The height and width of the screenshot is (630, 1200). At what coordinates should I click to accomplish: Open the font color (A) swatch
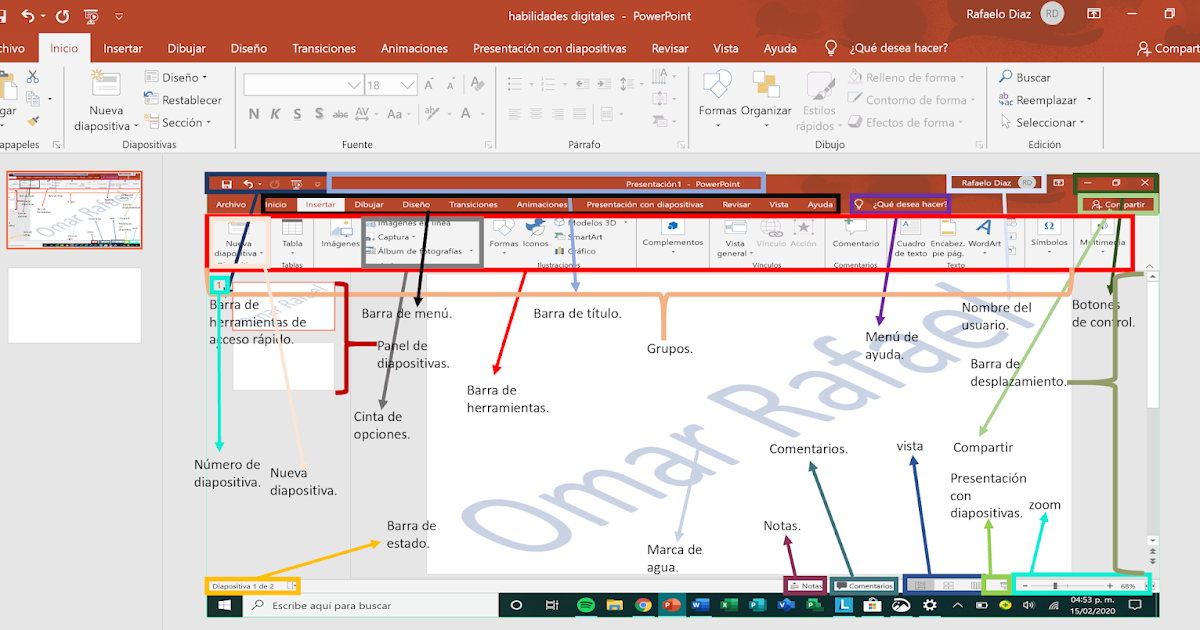tap(466, 114)
